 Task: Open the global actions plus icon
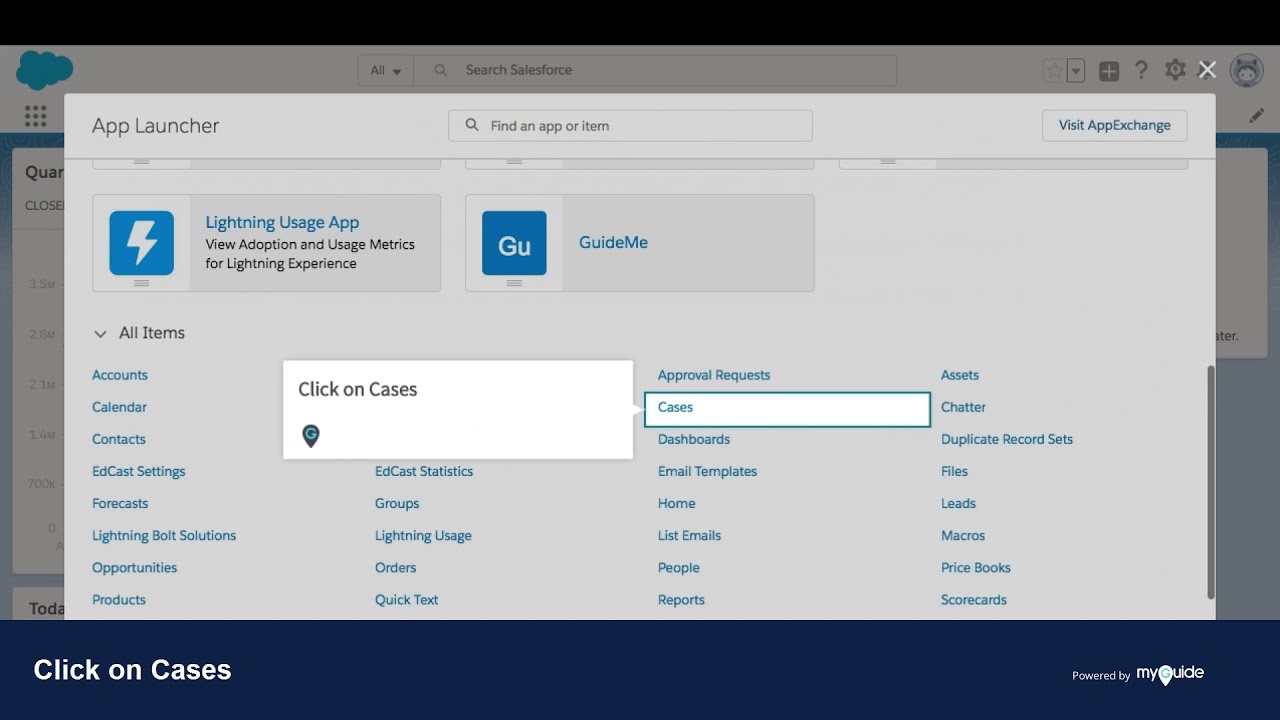tap(1109, 70)
